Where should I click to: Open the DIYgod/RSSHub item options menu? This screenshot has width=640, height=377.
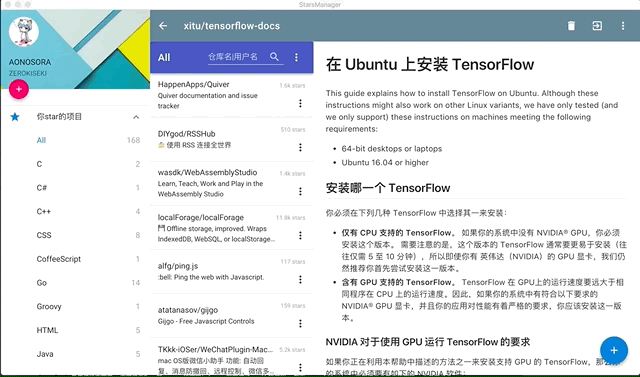[x=300, y=147]
